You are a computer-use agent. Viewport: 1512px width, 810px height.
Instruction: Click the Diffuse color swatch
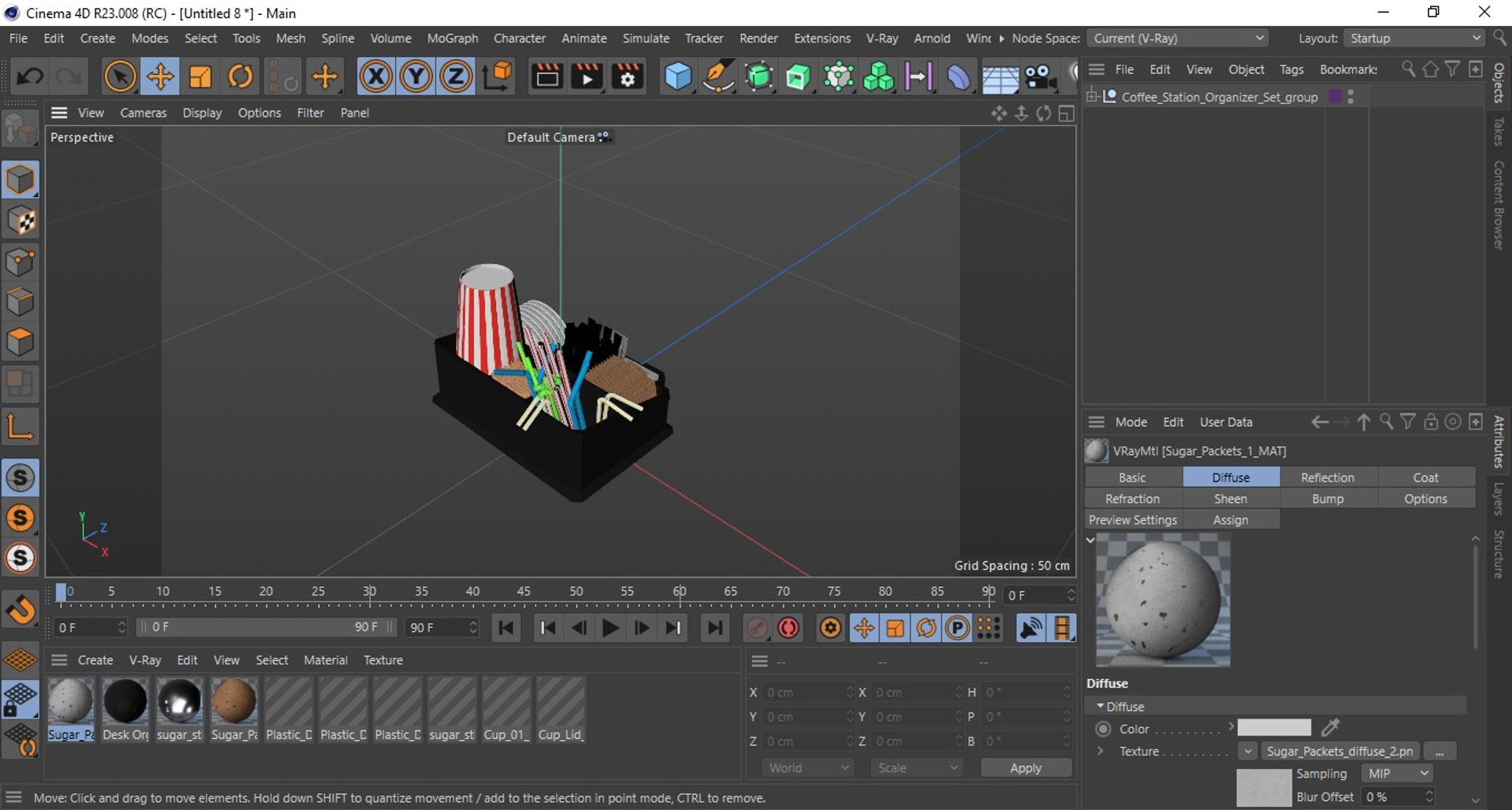pyautogui.click(x=1274, y=727)
